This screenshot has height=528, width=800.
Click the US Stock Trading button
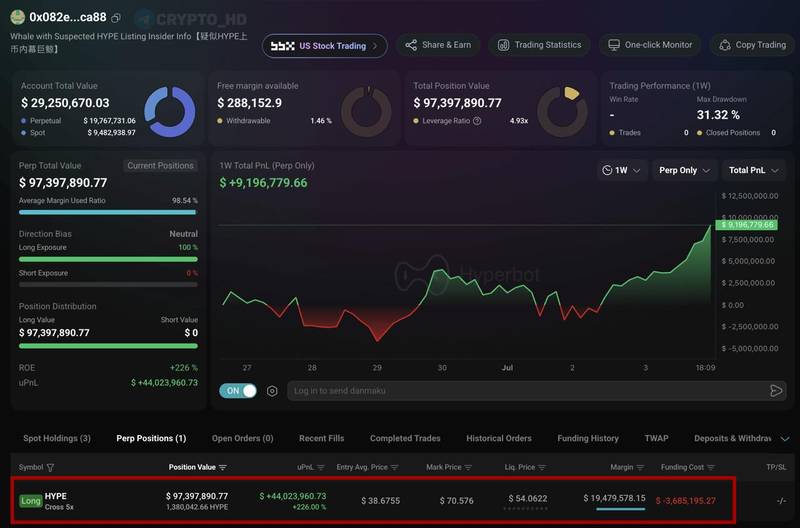tap(324, 46)
